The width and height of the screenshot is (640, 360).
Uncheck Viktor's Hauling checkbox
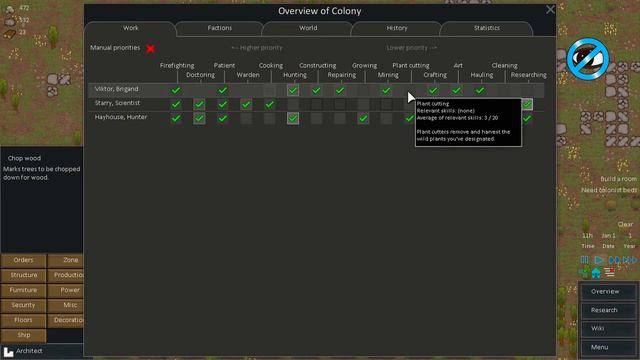(480, 90)
